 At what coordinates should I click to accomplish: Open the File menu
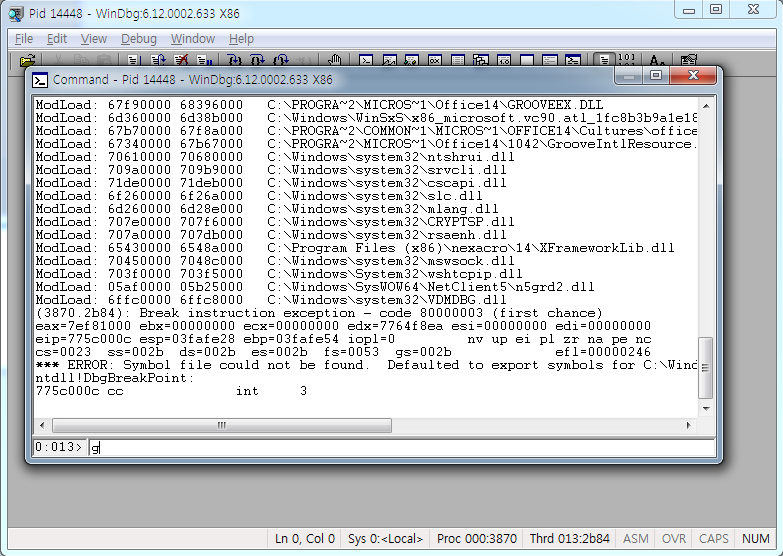click(23, 38)
